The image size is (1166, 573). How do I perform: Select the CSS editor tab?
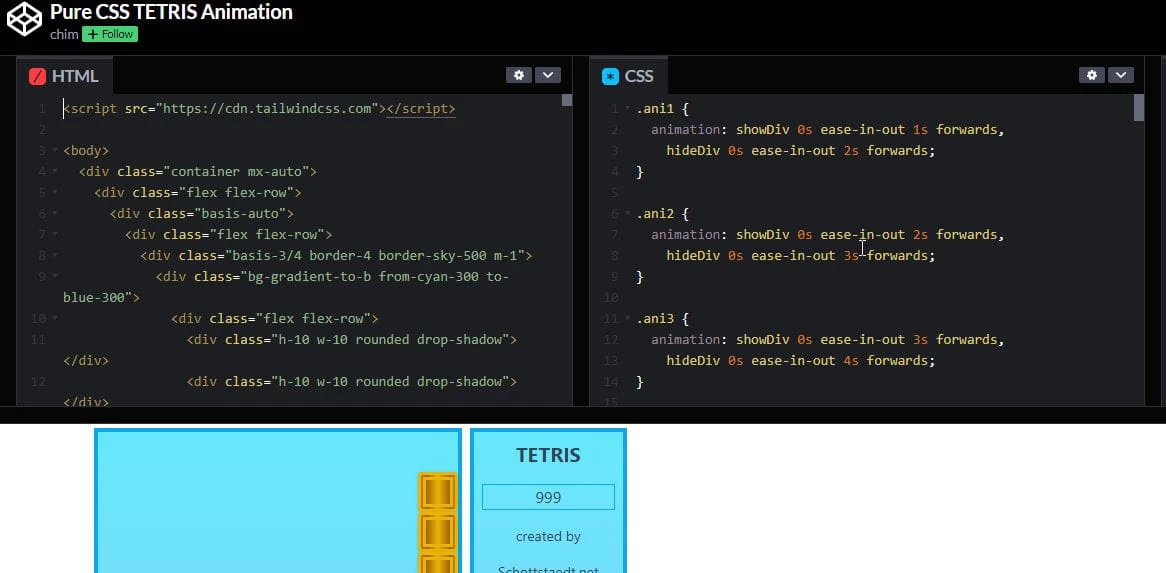click(x=629, y=76)
